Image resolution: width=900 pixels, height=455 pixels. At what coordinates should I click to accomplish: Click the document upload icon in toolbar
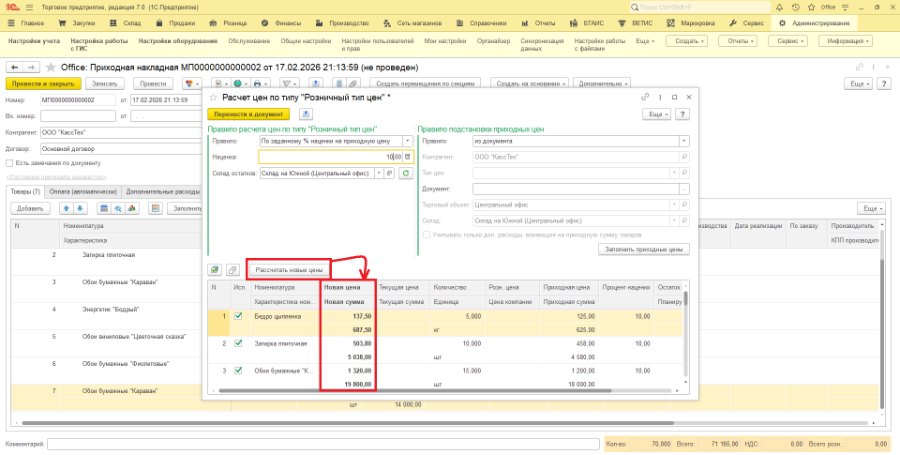click(x=315, y=84)
